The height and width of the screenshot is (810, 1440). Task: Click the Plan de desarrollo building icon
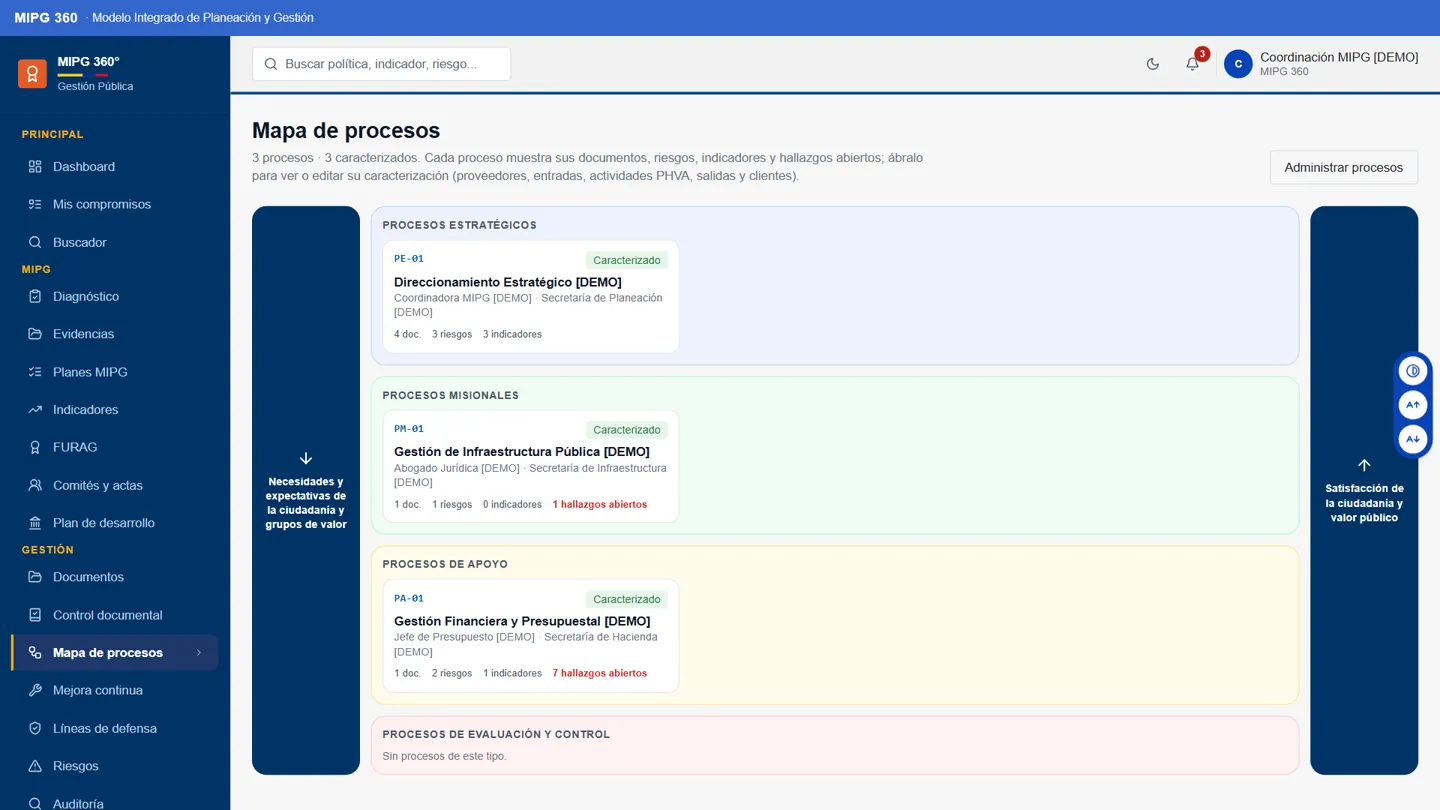pos(35,523)
